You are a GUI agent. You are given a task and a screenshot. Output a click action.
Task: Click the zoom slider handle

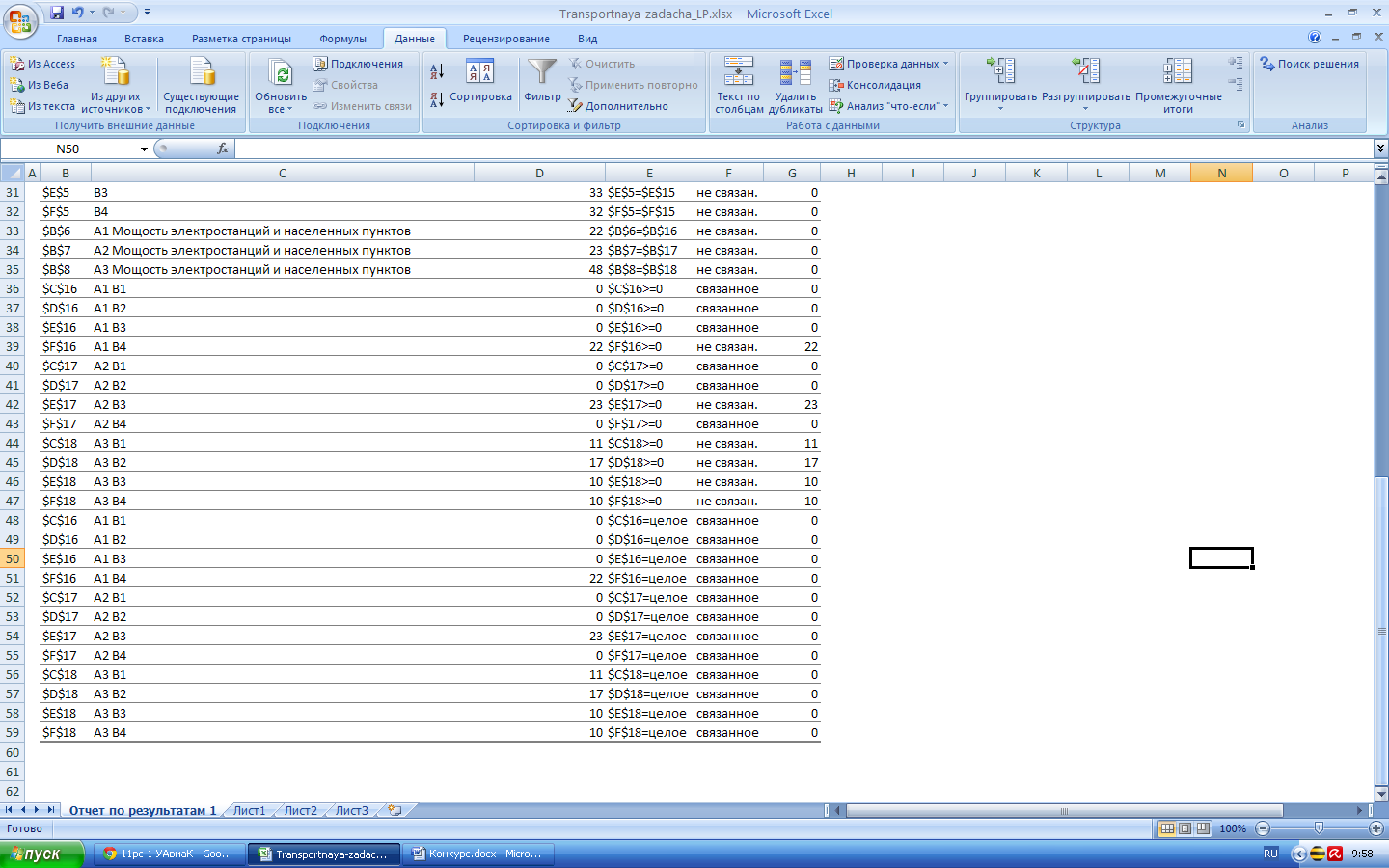(1319, 828)
